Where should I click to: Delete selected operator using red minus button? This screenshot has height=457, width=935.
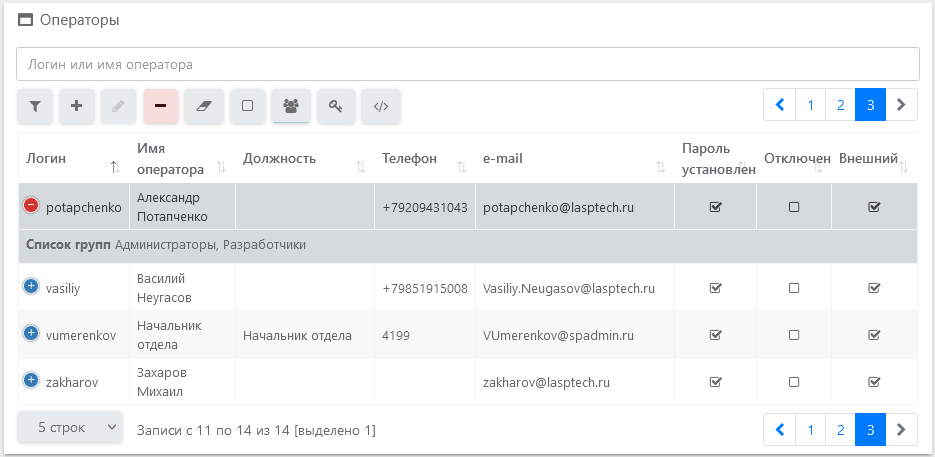[x=161, y=106]
